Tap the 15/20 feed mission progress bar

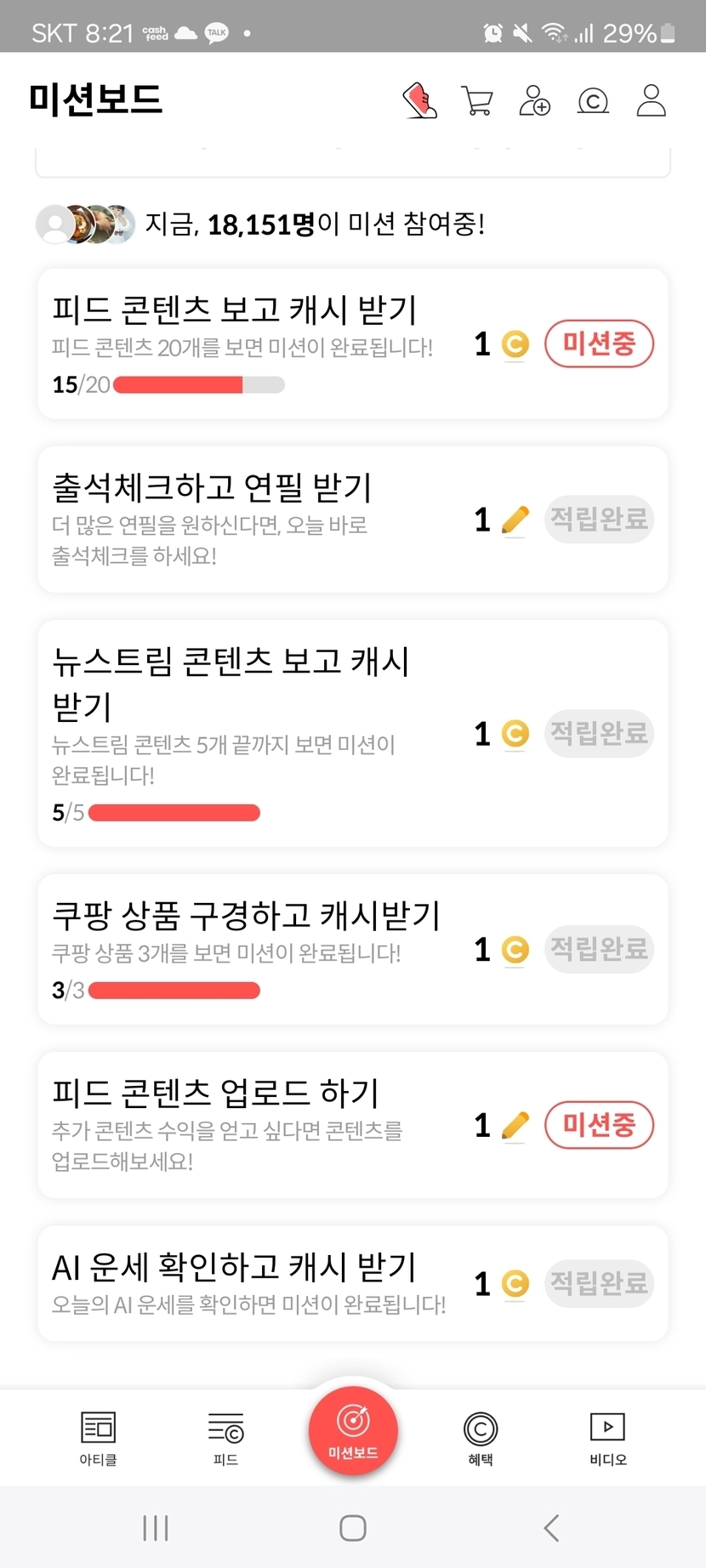tap(198, 385)
